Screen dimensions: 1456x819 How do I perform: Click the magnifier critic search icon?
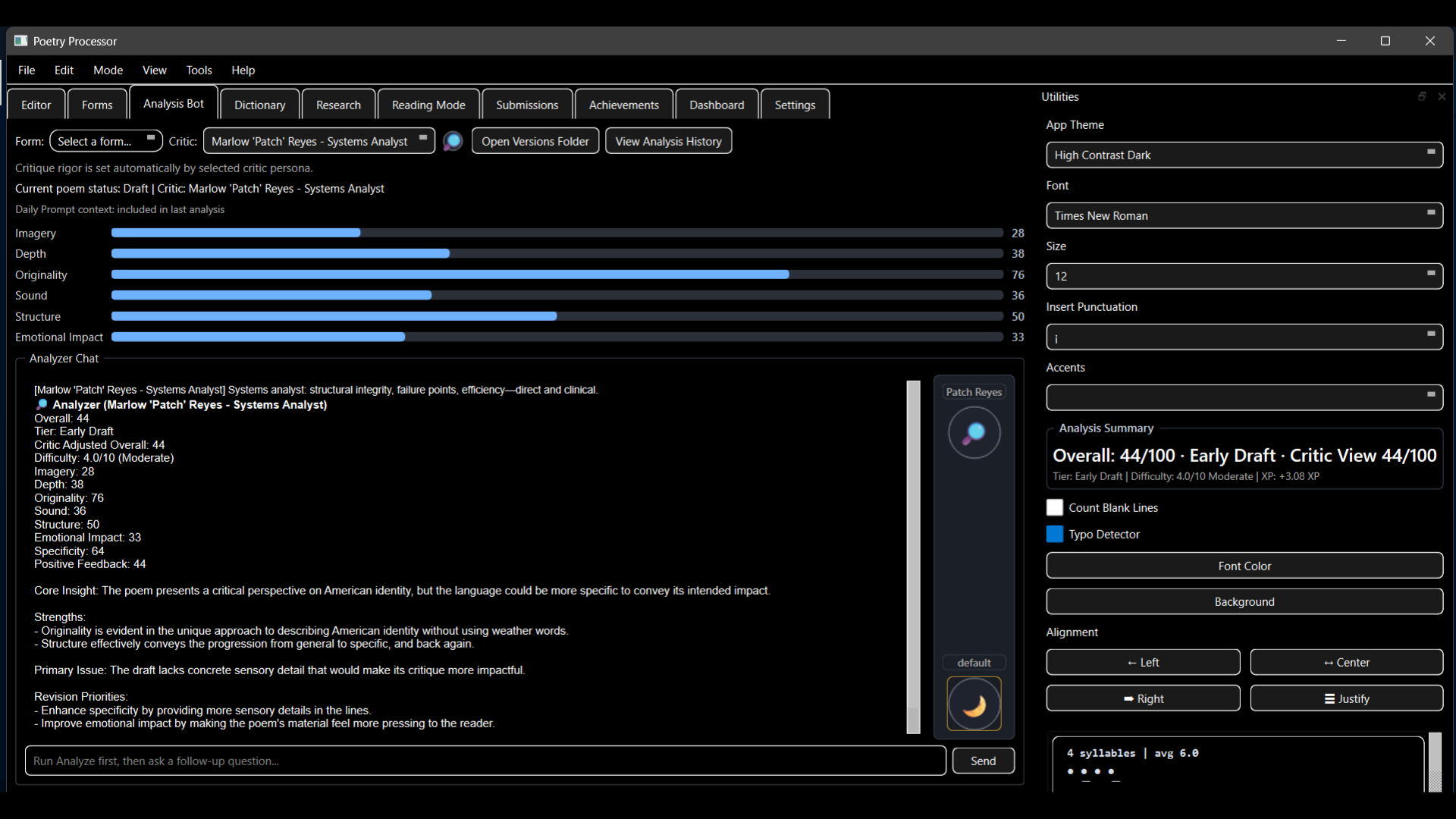452,141
